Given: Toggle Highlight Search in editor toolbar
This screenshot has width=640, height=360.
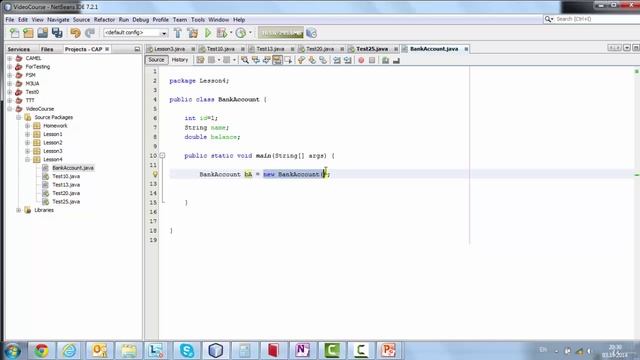Looking at the screenshot, I should 277,60.
